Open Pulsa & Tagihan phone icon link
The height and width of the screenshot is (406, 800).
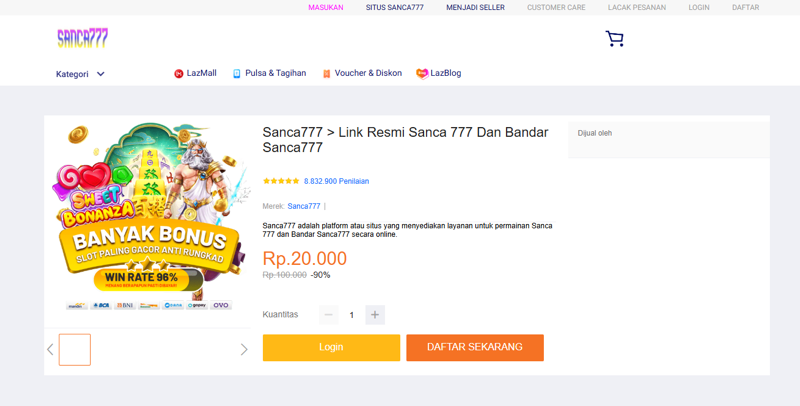point(237,74)
